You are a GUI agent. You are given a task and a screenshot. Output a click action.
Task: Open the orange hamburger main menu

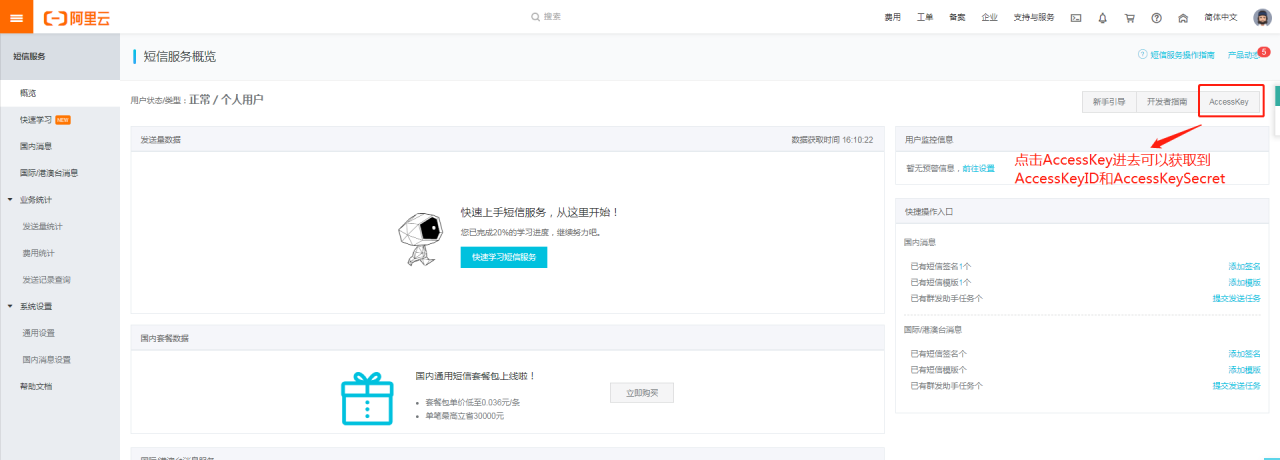(x=16, y=17)
